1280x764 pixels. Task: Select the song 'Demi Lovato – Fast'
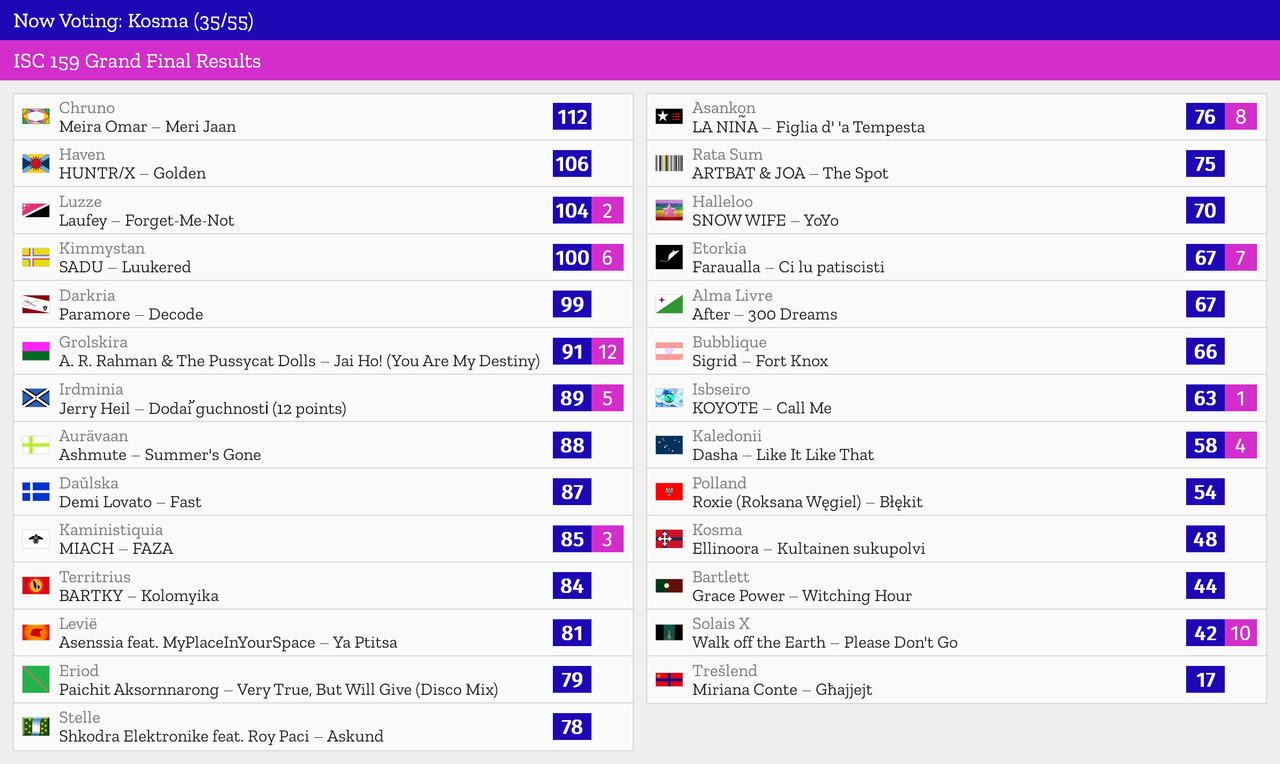(x=130, y=502)
